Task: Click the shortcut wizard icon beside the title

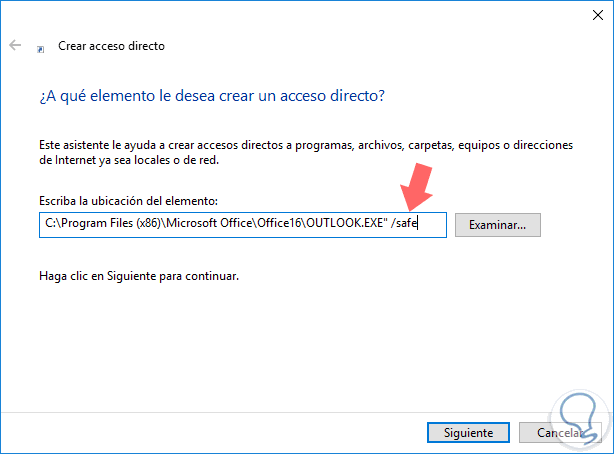Action: click(x=40, y=47)
